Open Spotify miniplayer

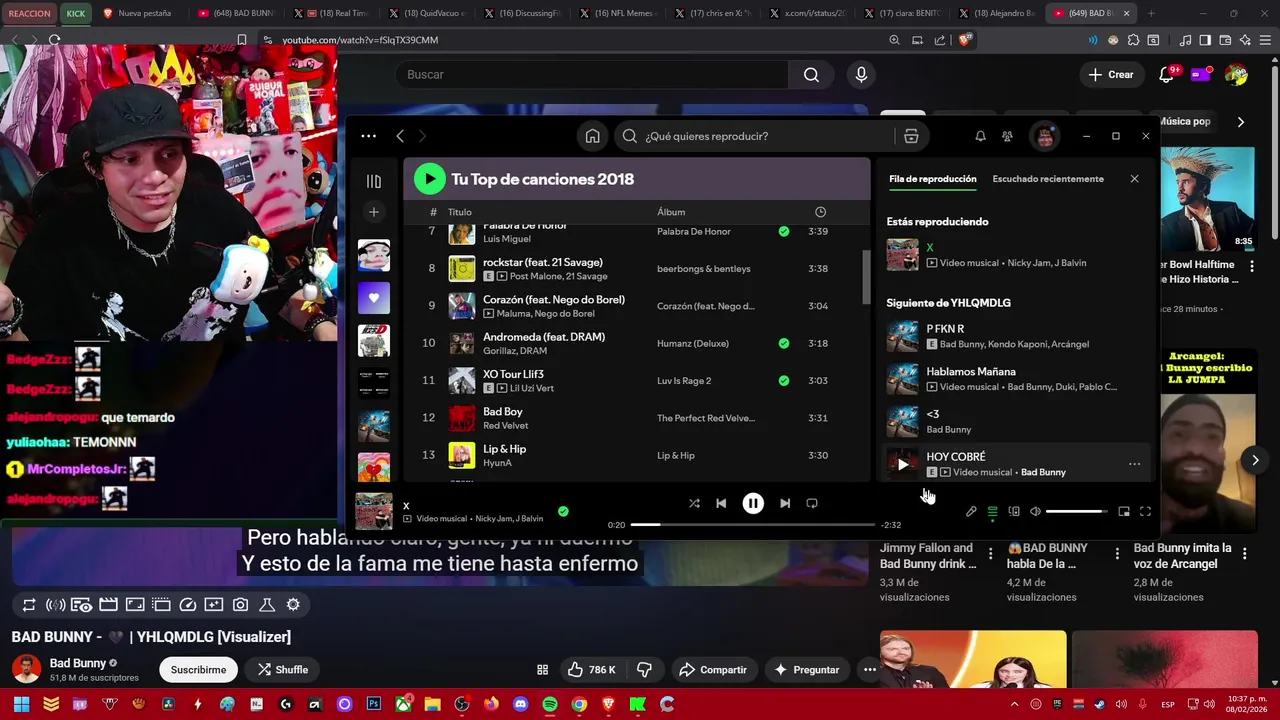(1124, 512)
